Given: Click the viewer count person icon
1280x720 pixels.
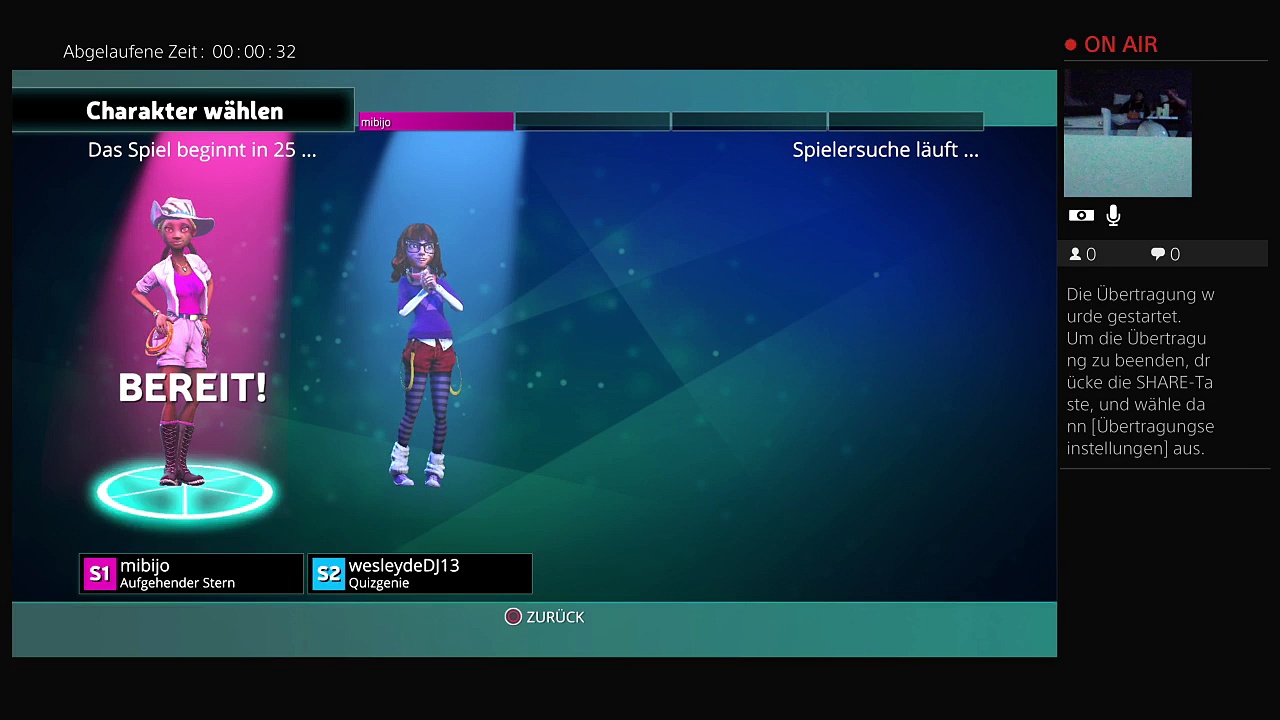Looking at the screenshot, I should [1076, 255].
